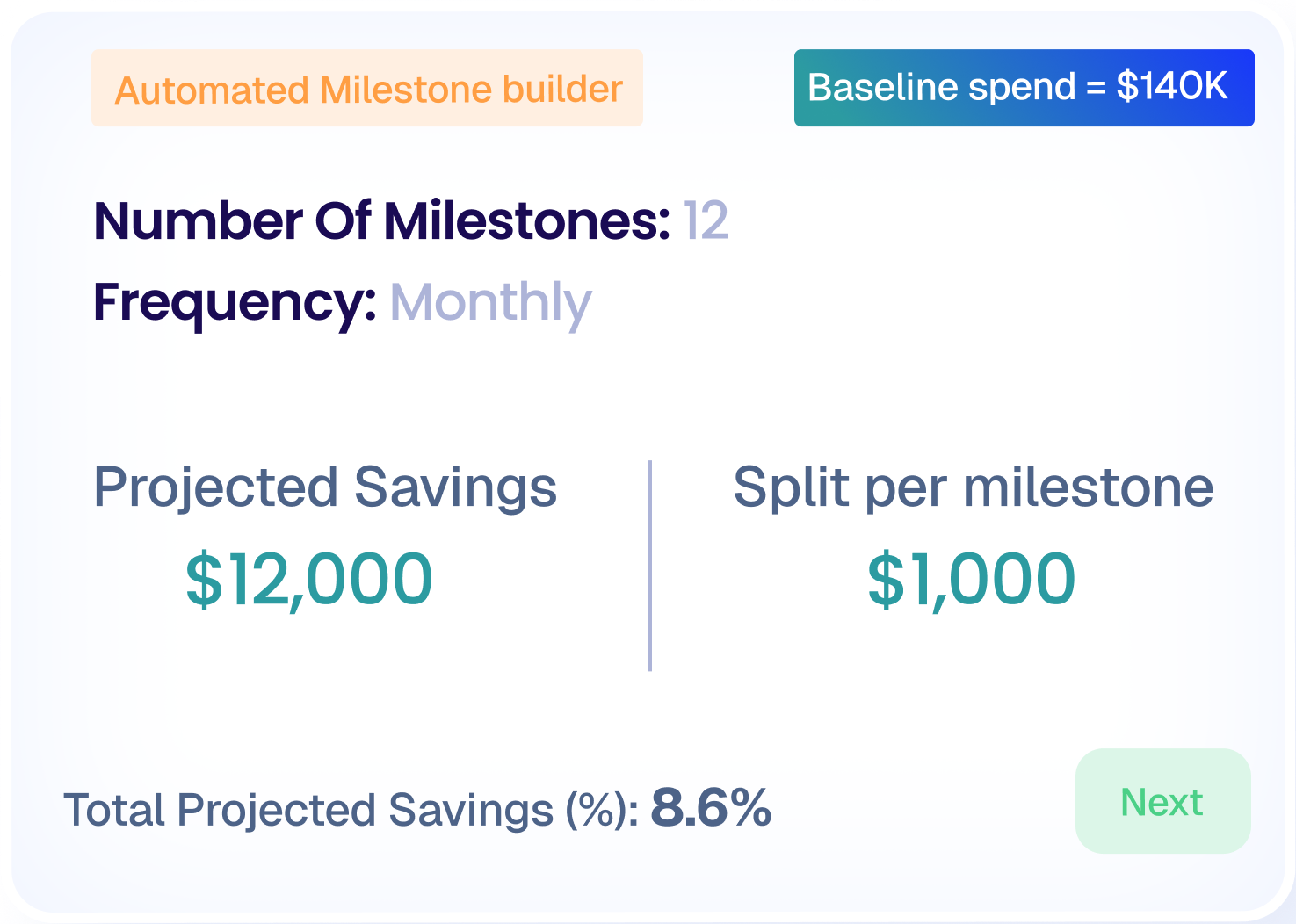Screen dimensions: 1296x924
Task: Click the $1,000 split amount
Action: [x=970, y=578]
